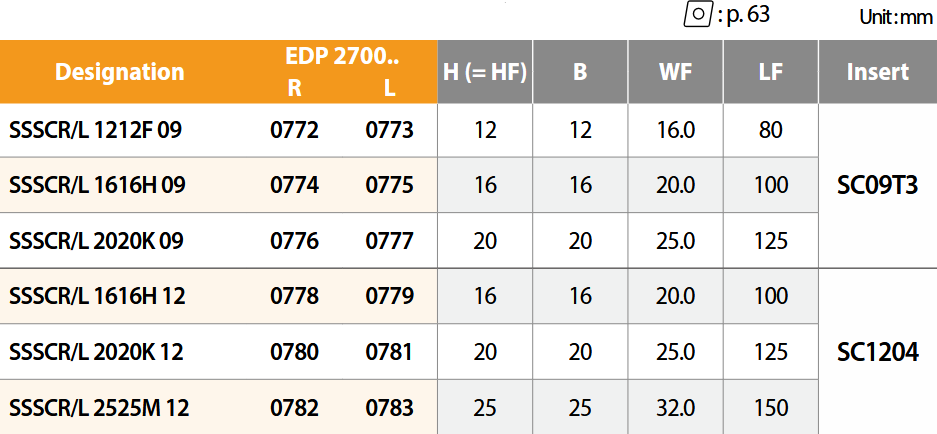Select EDP code 0775
The height and width of the screenshot is (434, 937).
point(389,185)
